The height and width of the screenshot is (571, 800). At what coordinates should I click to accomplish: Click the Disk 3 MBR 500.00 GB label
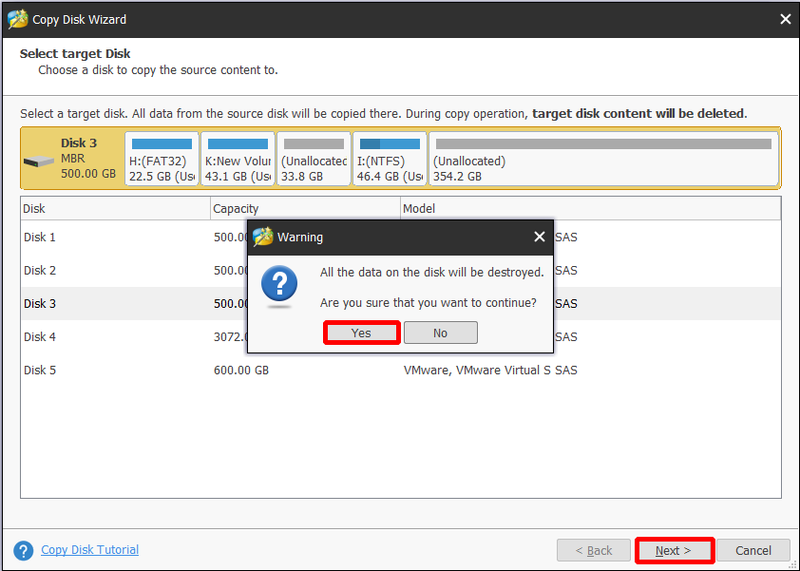[88, 158]
